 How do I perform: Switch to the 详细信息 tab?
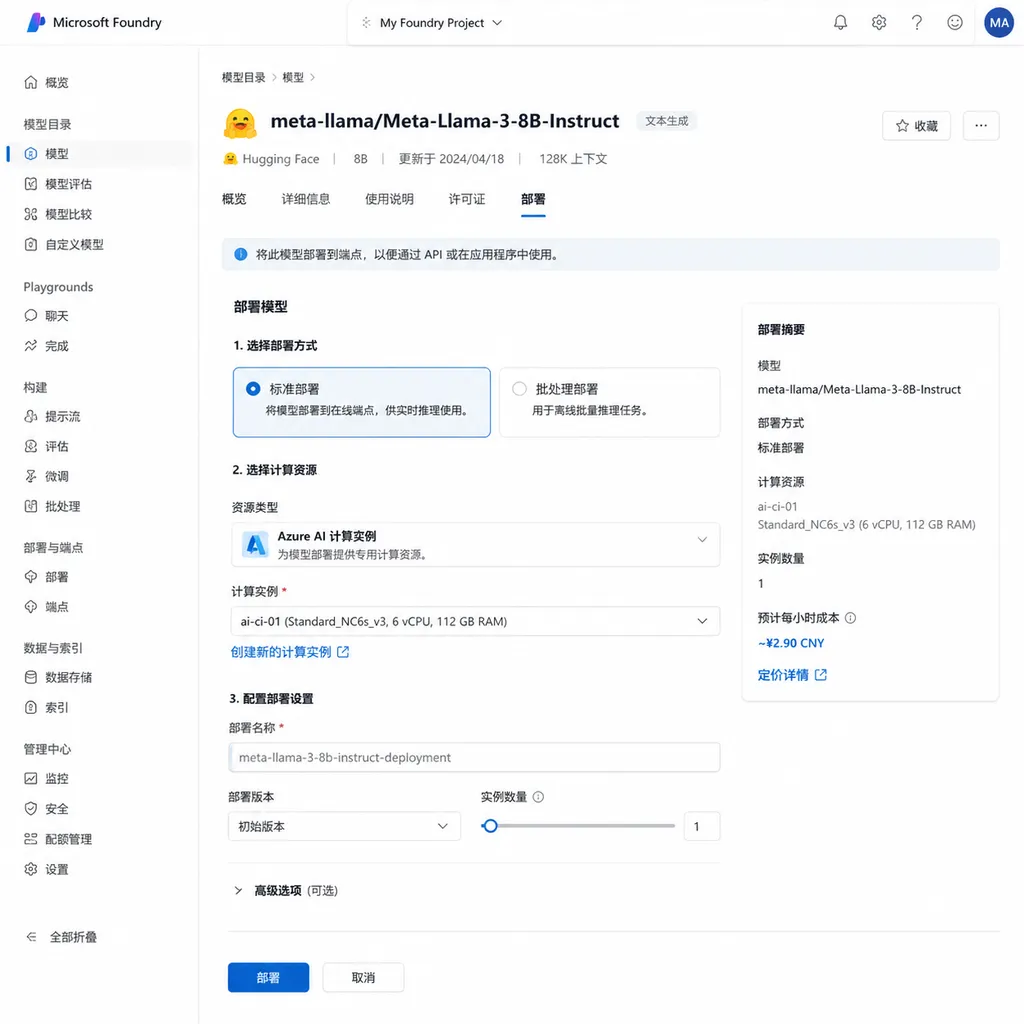306,199
